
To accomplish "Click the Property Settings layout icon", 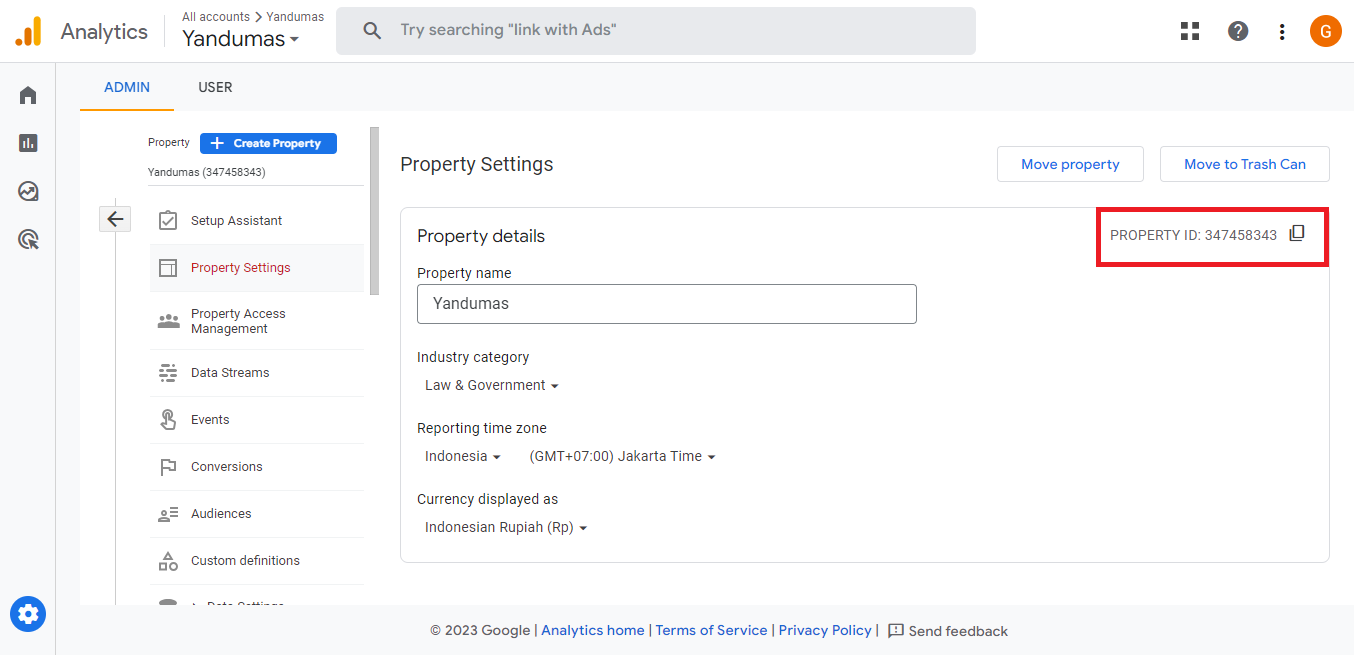I will tap(168, 268).
